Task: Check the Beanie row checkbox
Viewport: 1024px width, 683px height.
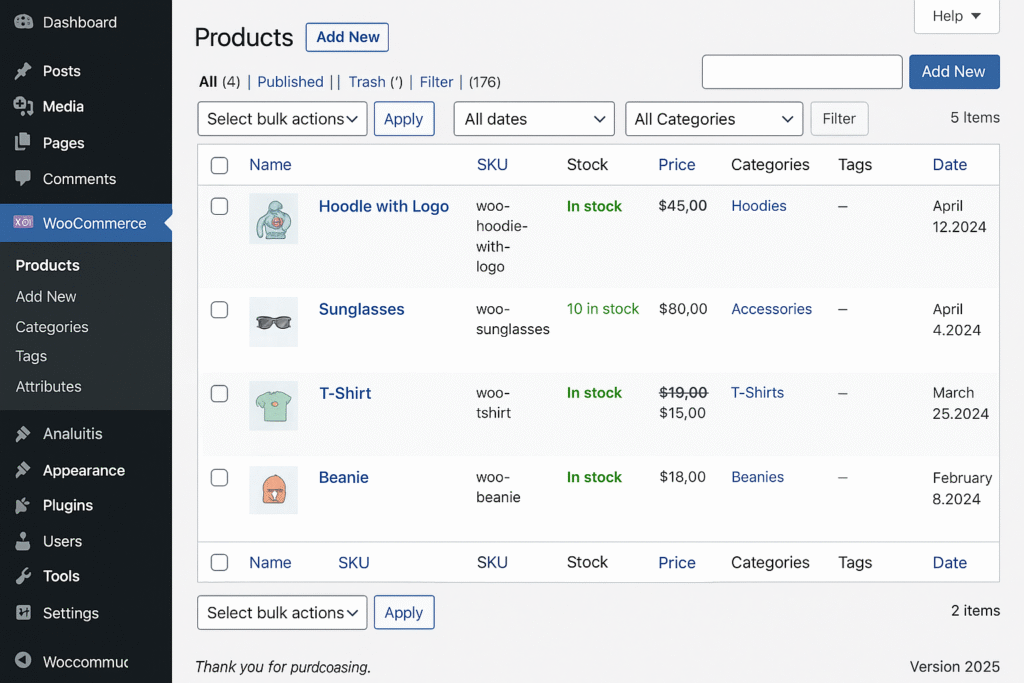Action: coord(219,478)
